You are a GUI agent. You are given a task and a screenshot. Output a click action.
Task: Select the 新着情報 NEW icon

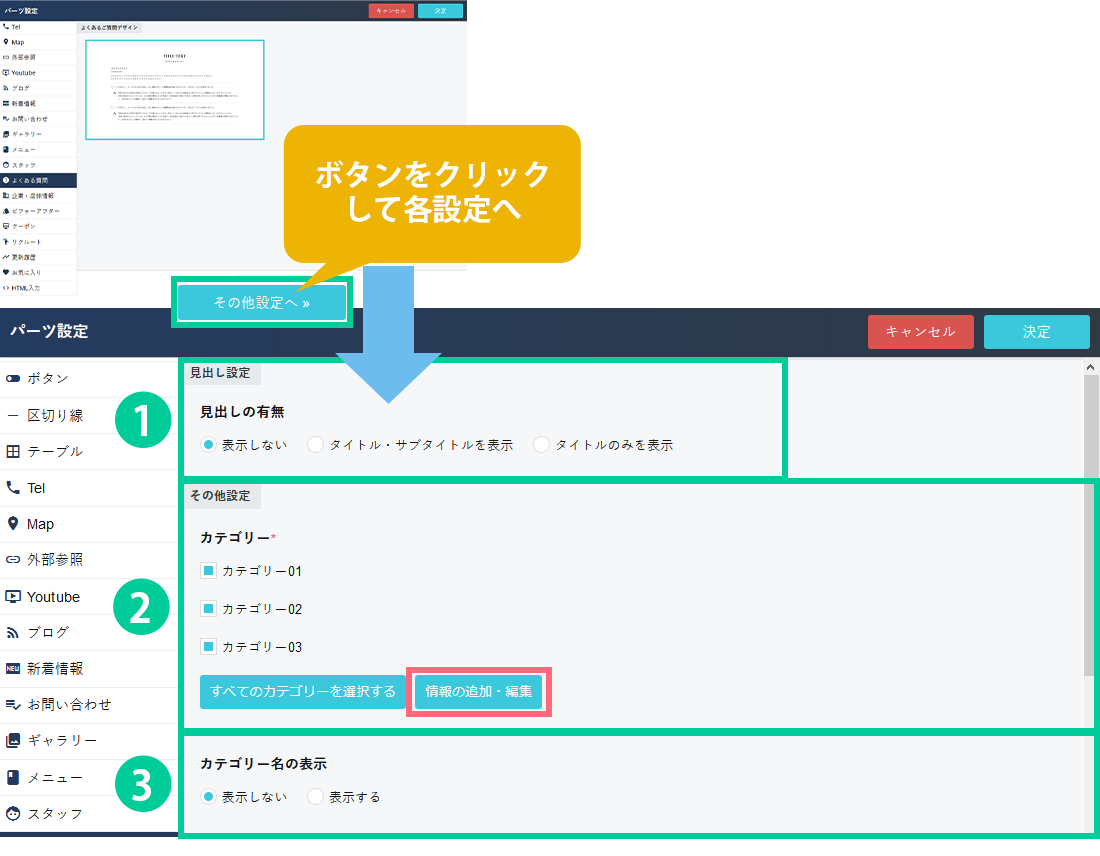(13, 668)
